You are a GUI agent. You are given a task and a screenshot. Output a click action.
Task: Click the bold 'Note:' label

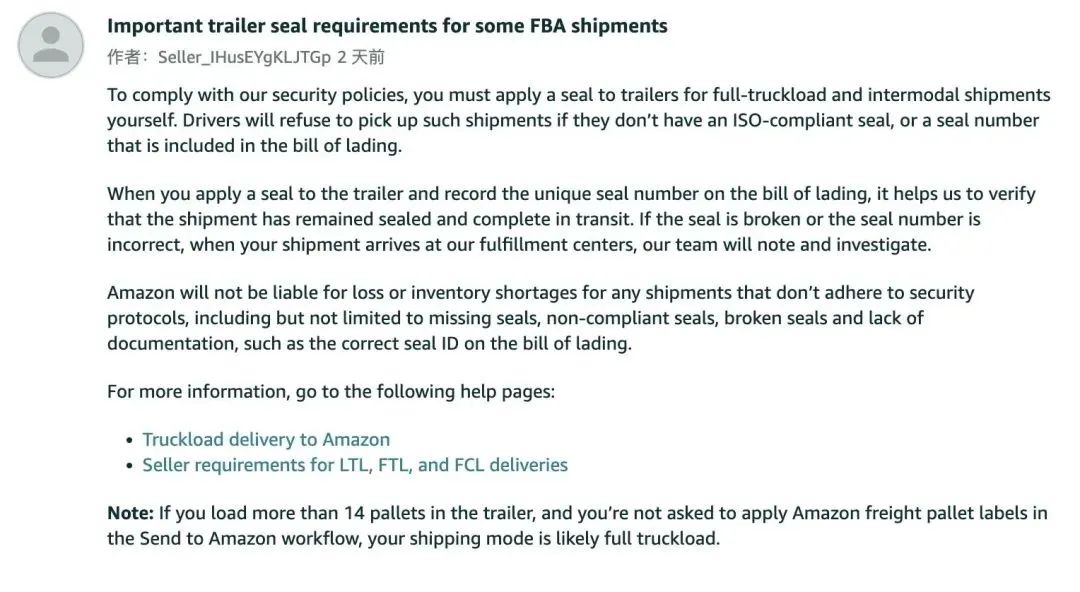(130, 513)
